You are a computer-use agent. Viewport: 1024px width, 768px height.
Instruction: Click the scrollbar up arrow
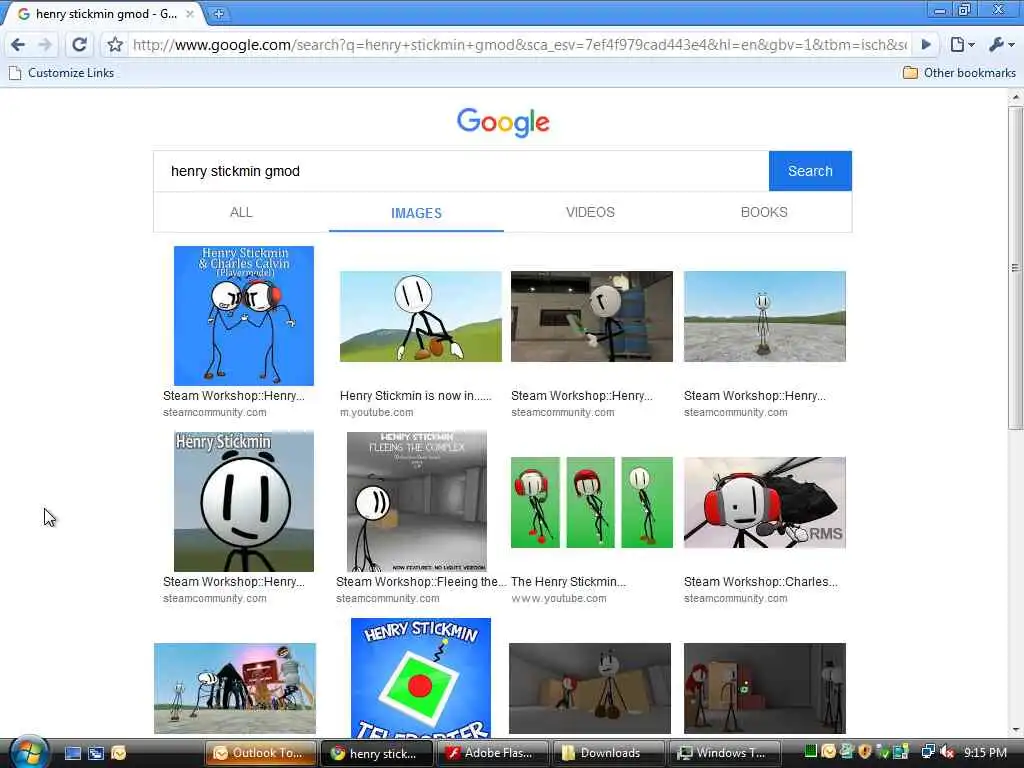[1015, 97]
